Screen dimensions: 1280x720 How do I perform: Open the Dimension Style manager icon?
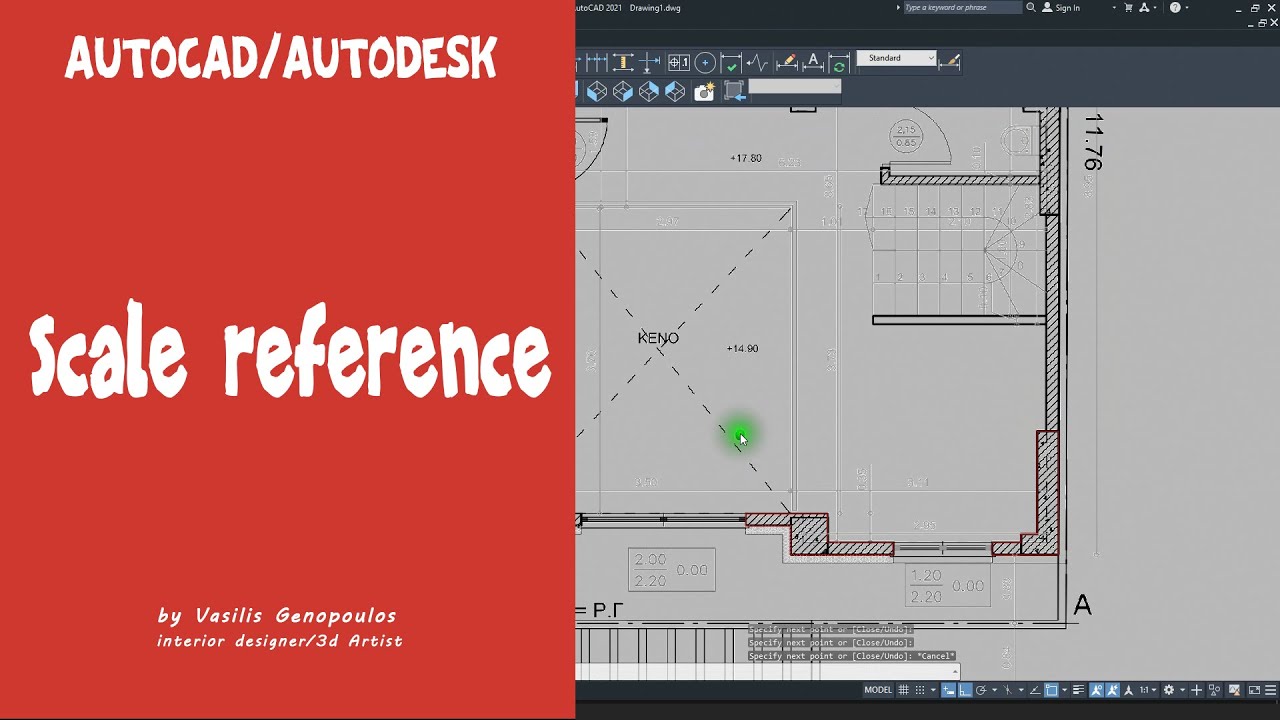[x=950, y=62]
